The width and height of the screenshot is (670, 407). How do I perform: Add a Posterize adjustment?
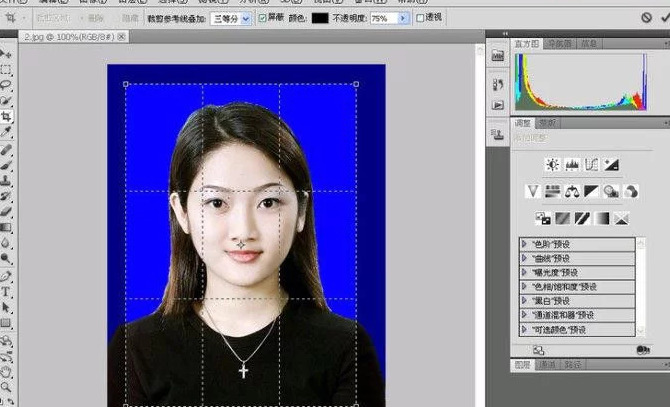click(562, 219)
